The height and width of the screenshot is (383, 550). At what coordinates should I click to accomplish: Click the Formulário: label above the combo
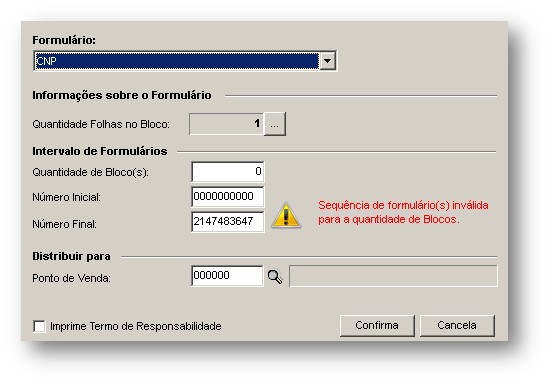click(x=64, y=40)
